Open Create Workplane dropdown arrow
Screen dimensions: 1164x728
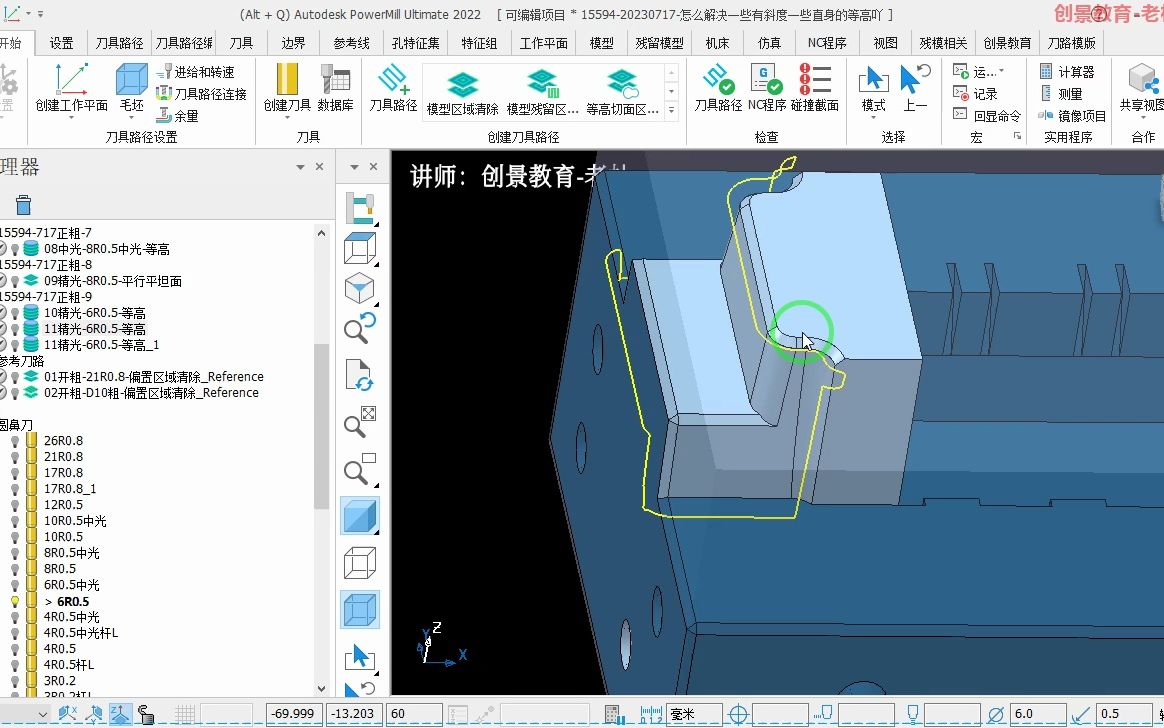[x=71, y=118]
